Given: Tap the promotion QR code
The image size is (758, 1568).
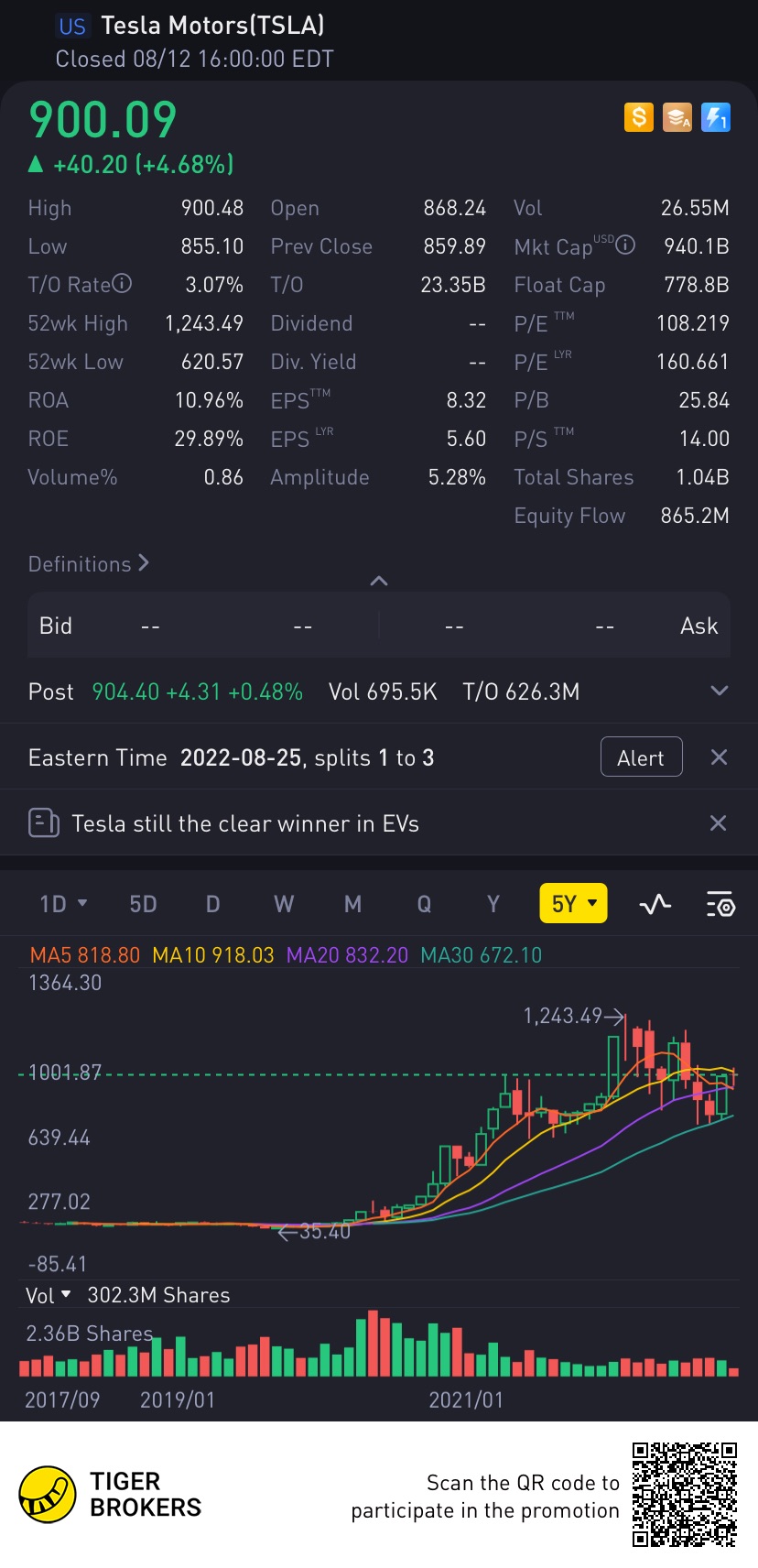Looking at the screenshot, I should coord(685,1495).
